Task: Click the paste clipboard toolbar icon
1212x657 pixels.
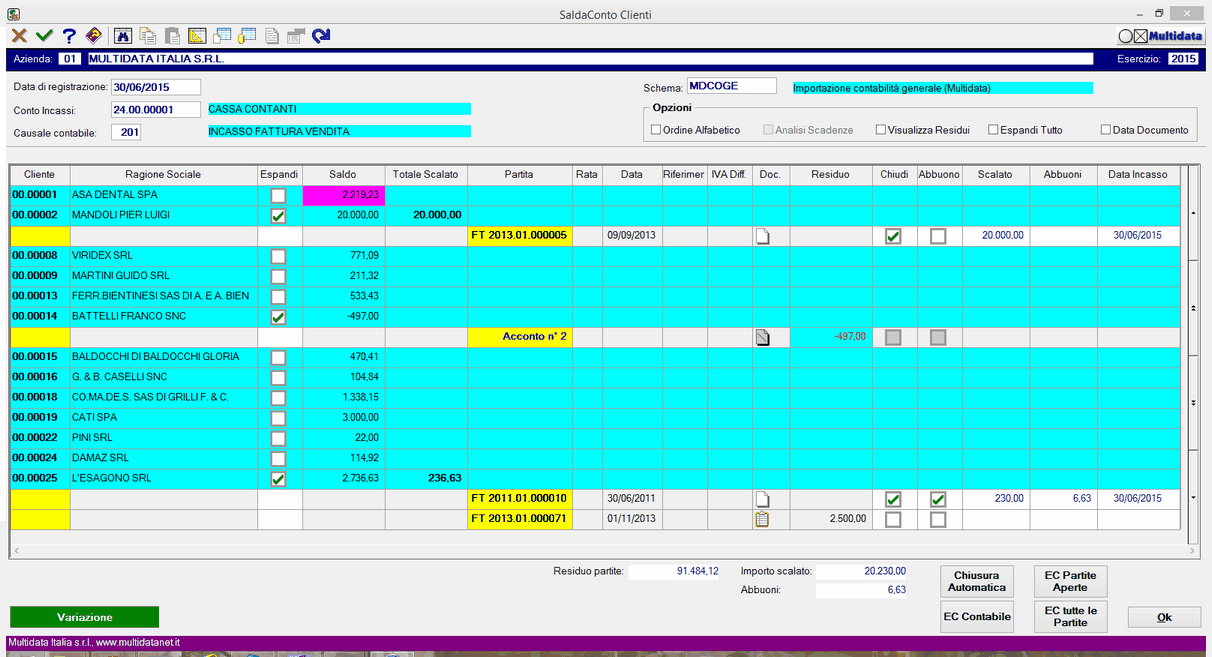Action: tap(173, 36)
